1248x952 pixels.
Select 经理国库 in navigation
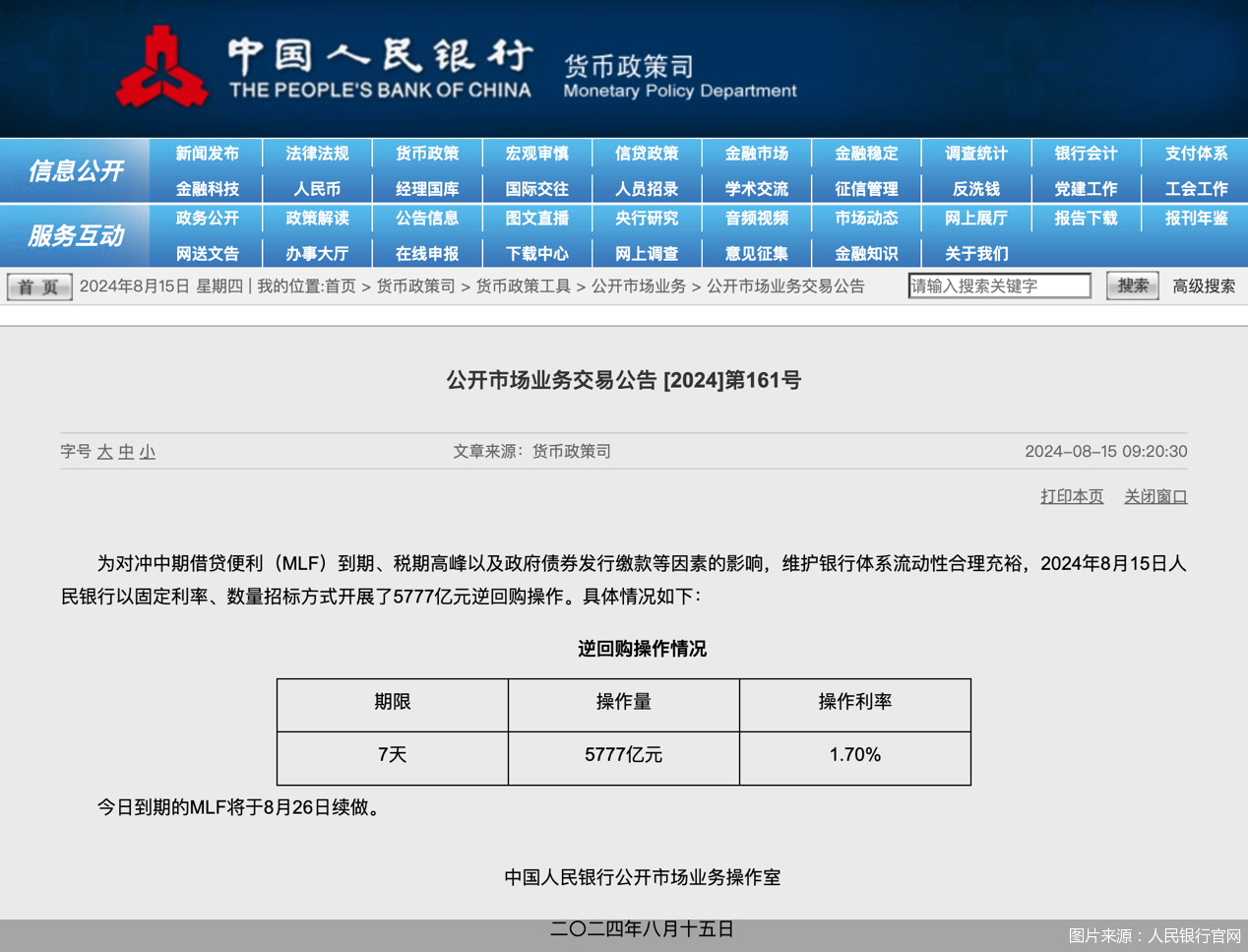(x=427, y=189)
